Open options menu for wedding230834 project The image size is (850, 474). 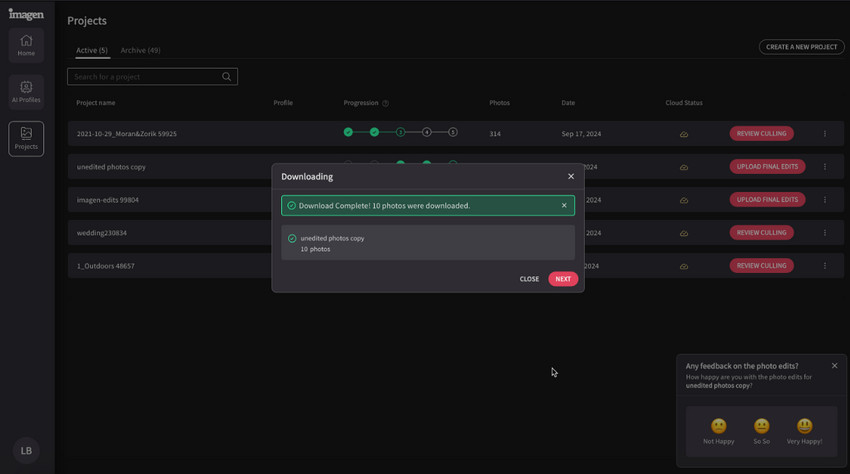pos(825,233)
